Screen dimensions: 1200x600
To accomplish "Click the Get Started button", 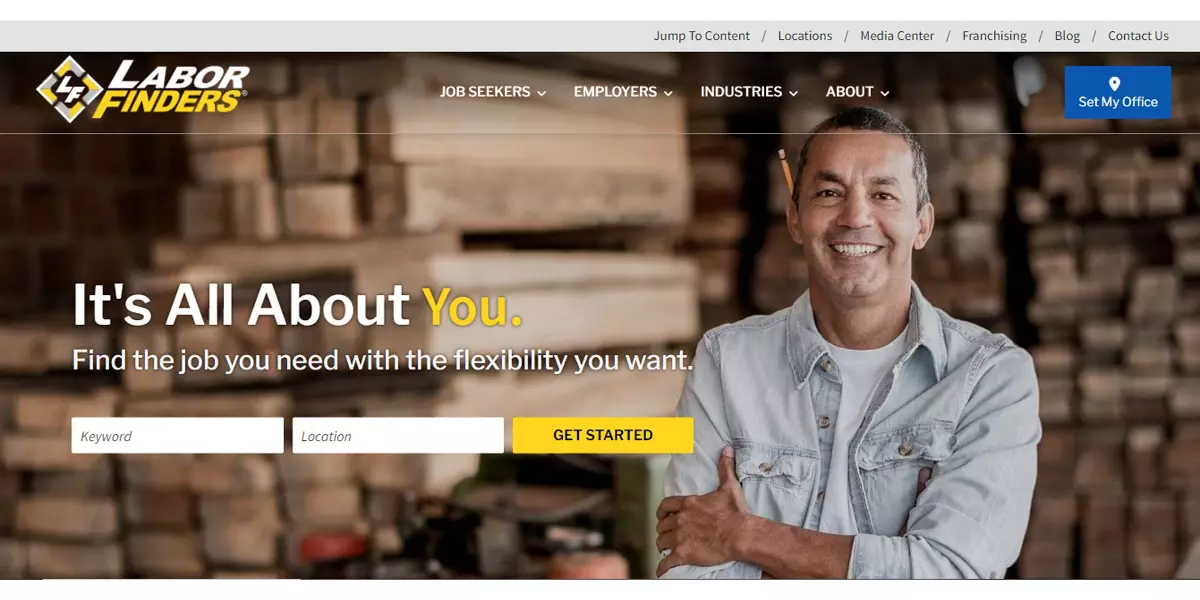I will click(x=603, y=435).
